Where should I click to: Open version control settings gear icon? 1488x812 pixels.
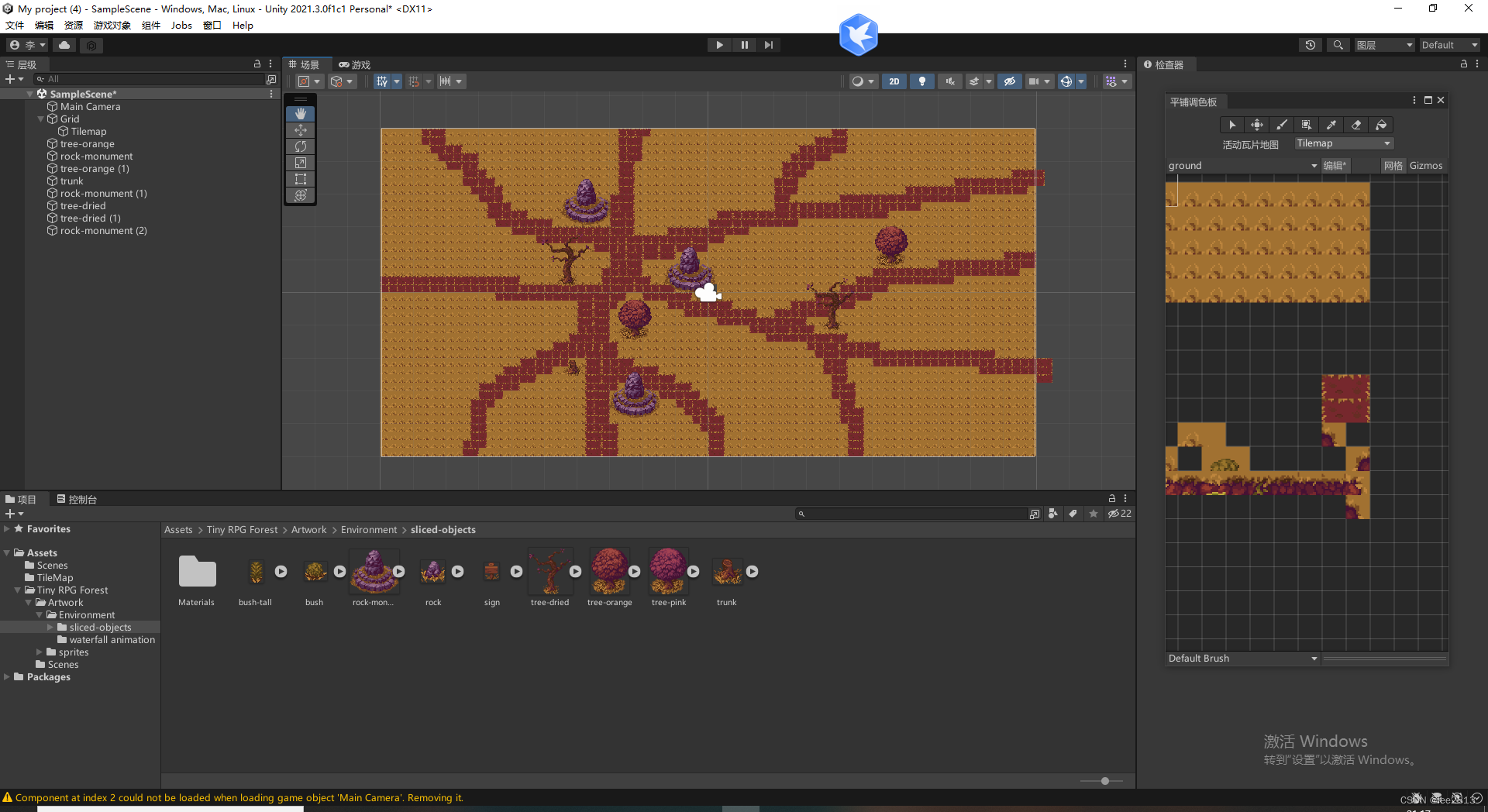click(x=91, y=45)
